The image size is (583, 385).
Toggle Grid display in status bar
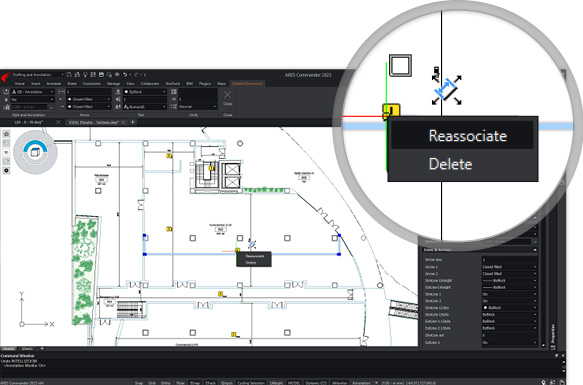[152, 382]
